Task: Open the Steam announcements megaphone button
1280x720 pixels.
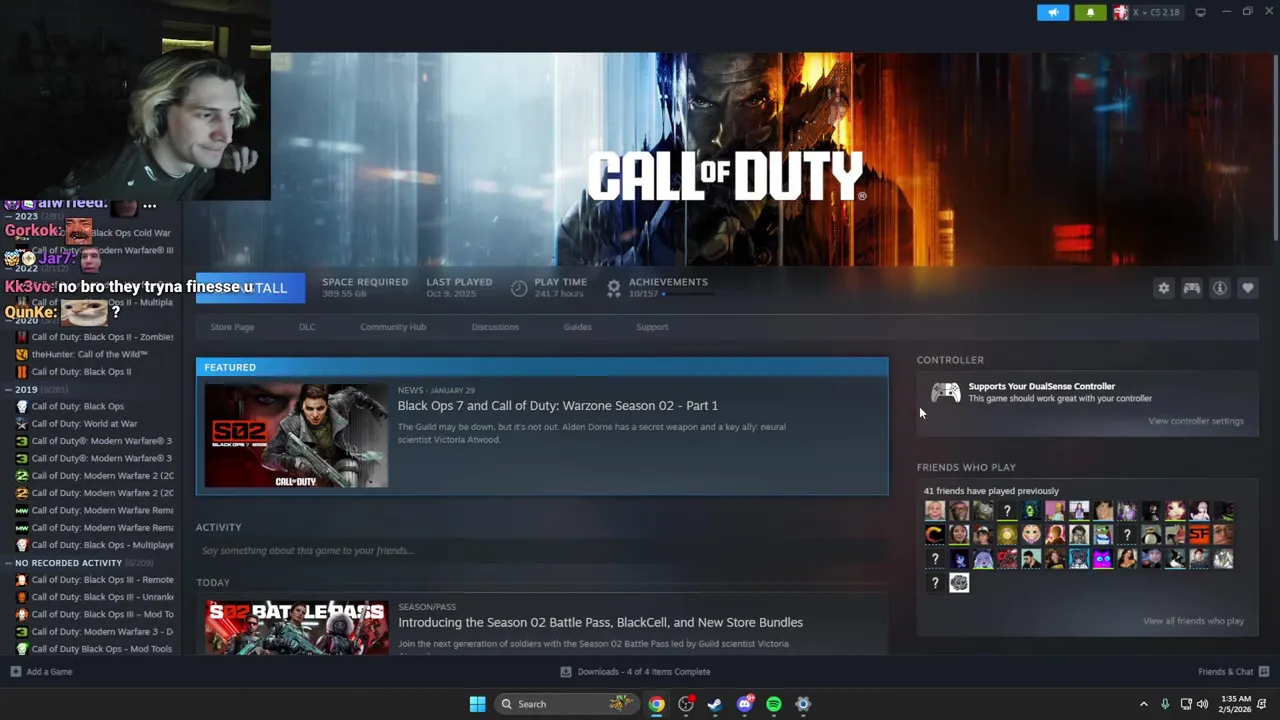Action: pyautogui.click(x=1053, y=12)
